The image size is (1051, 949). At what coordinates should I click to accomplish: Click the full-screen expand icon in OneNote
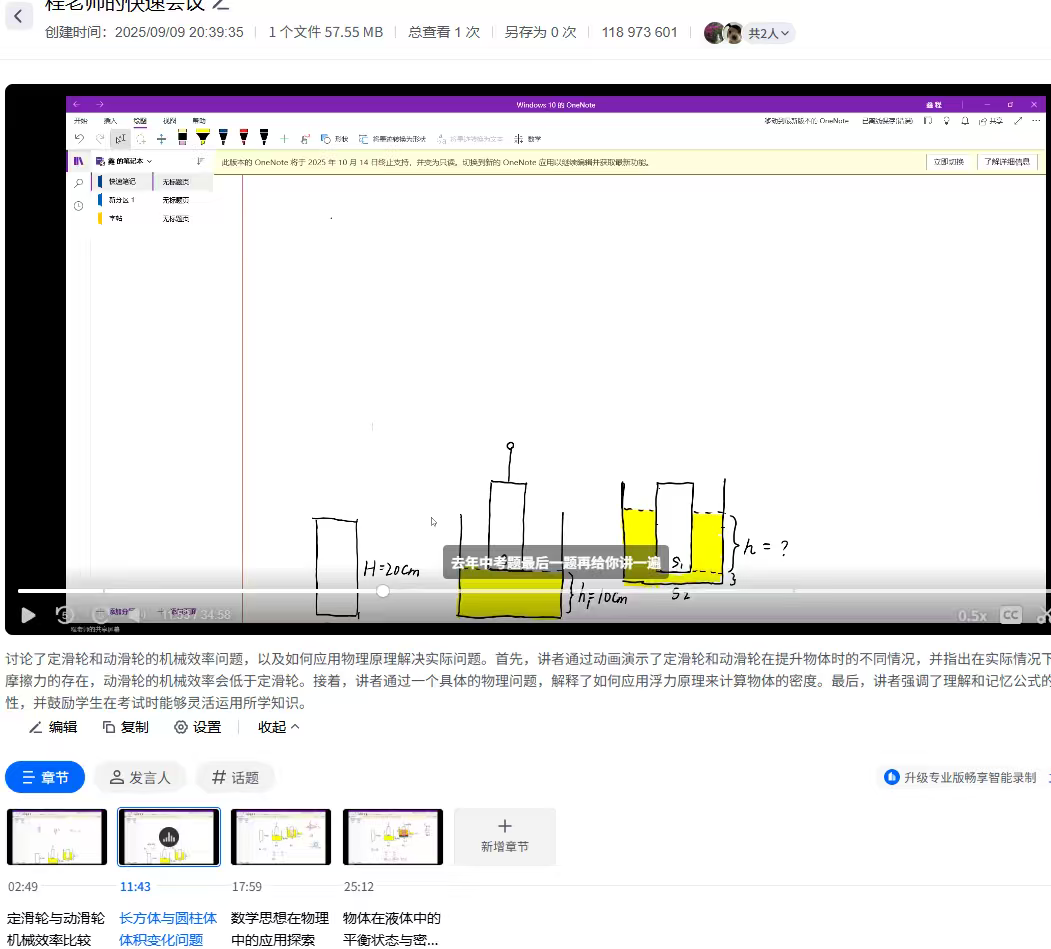tap(1018, 121)
